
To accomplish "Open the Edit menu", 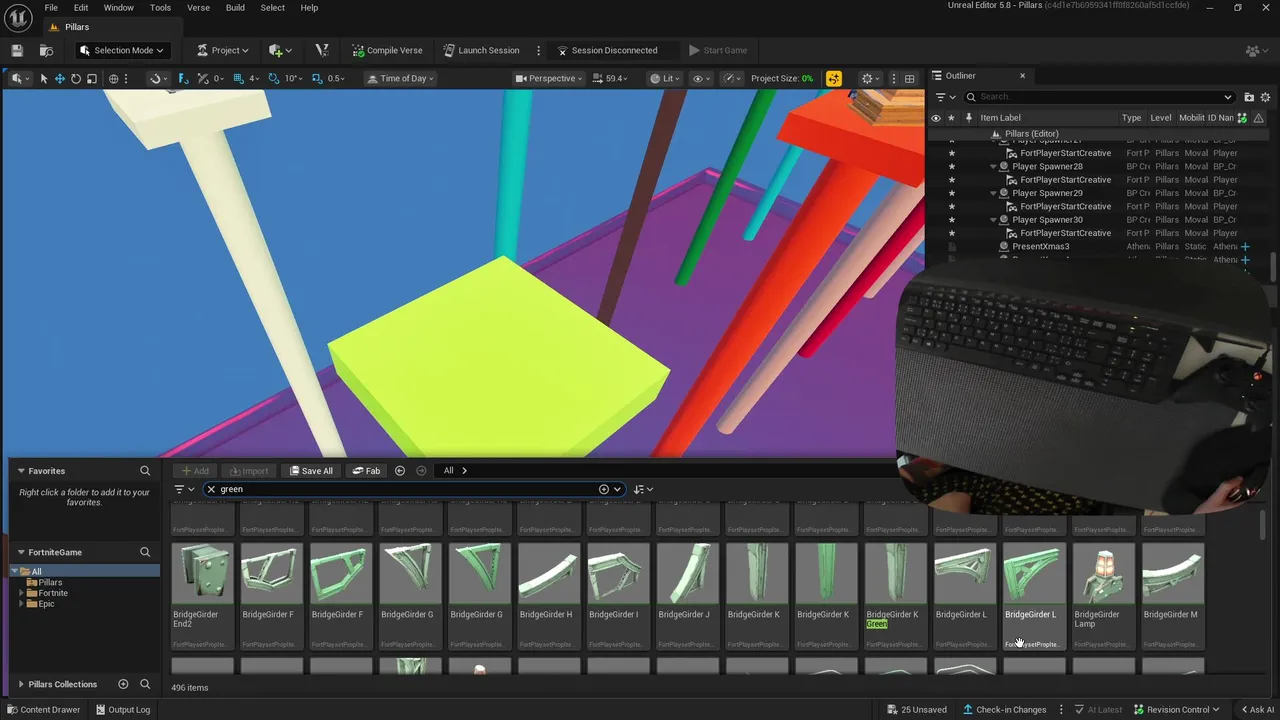I will tap(81, 7).
